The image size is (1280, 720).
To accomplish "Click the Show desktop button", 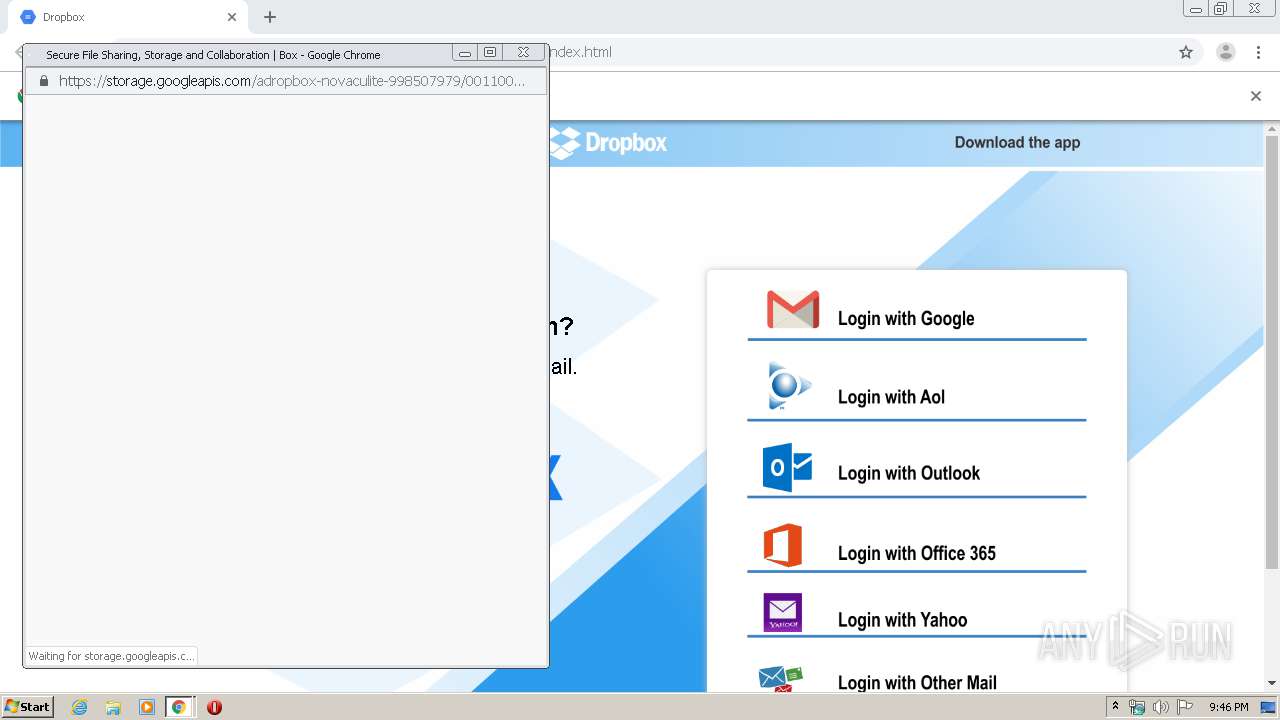I will 1269,707.
